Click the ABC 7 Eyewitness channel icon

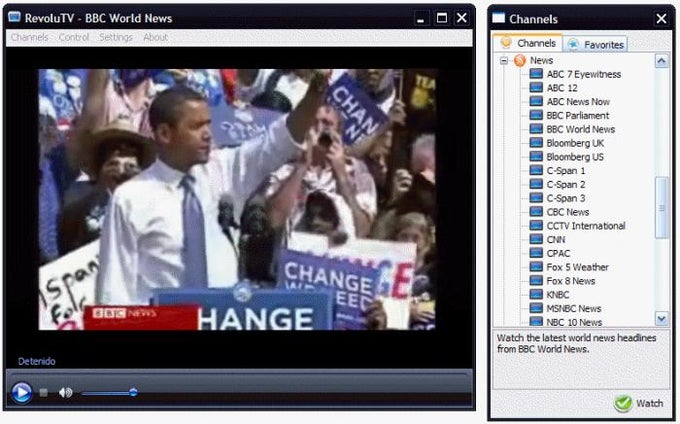click(536, 74)
